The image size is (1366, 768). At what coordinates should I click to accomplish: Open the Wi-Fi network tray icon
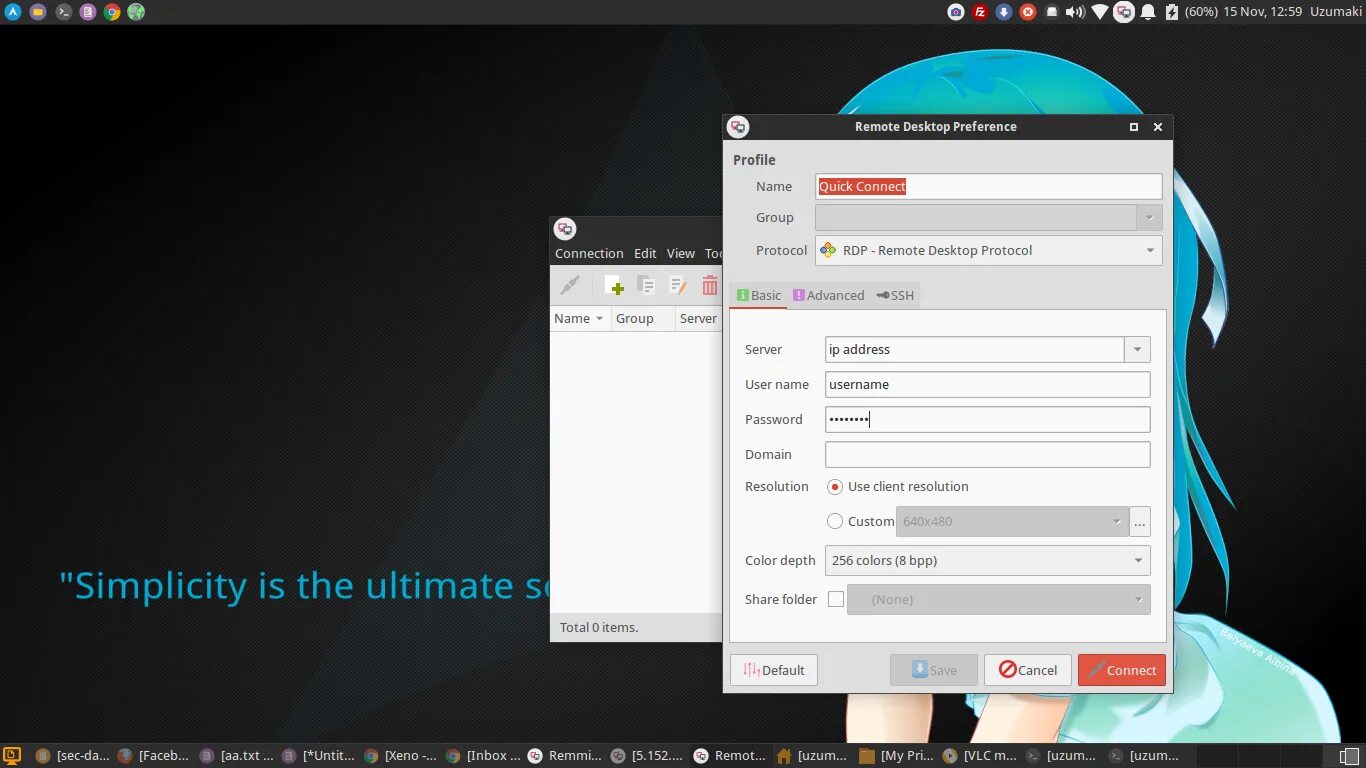tap(1100, 12)
